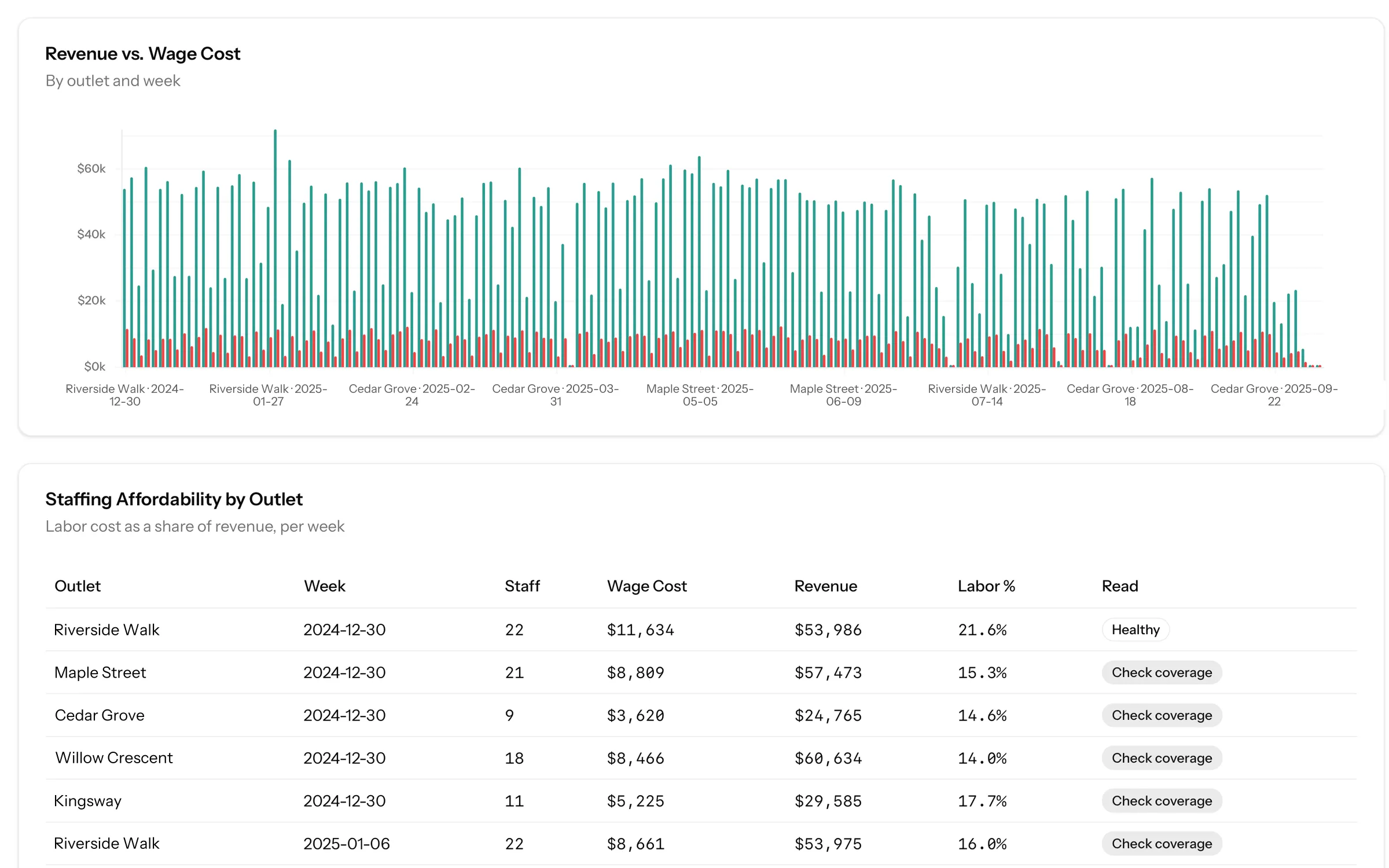Viewport: 1389px width, 868px height.
Task: Click the tallest green revenue bar above $60k
Action: pos(275,248)
